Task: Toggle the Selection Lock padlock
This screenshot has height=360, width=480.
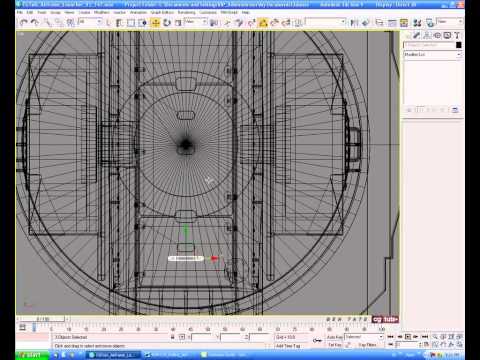Action: click(x=172, y=337)
